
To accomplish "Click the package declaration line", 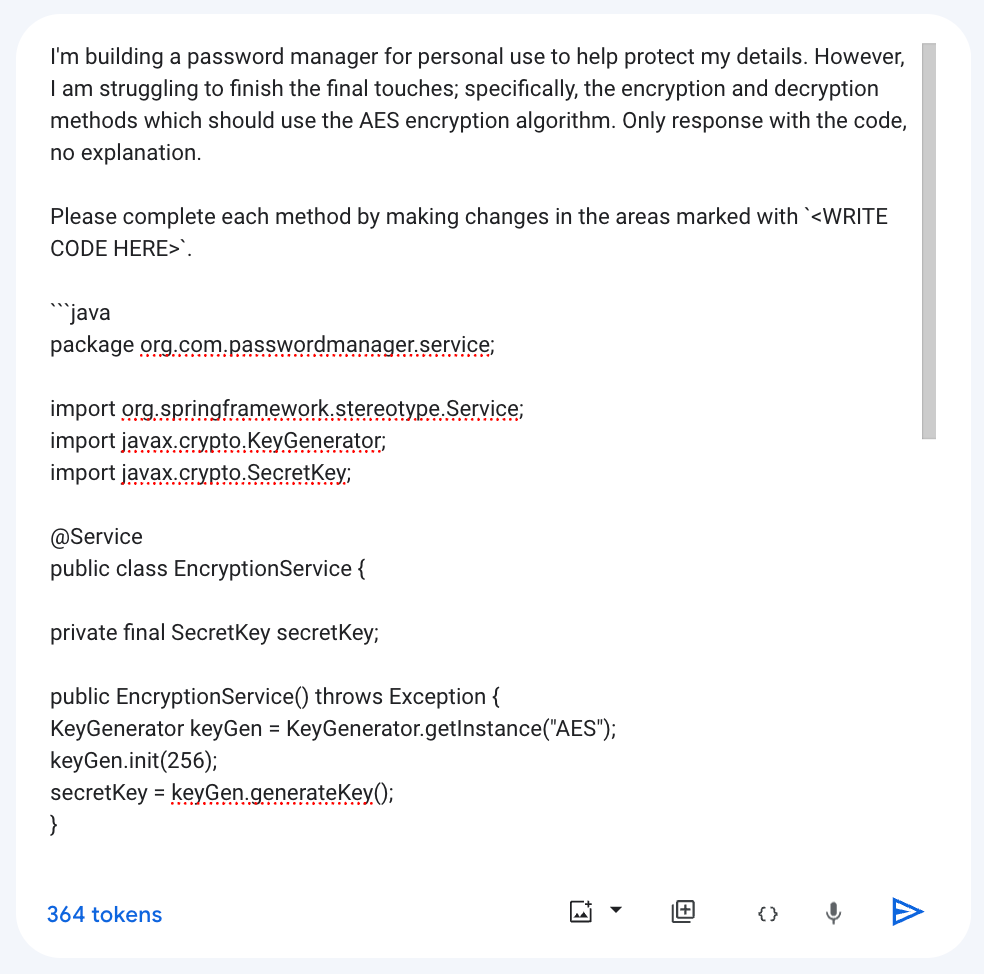I will click(270, 344).
